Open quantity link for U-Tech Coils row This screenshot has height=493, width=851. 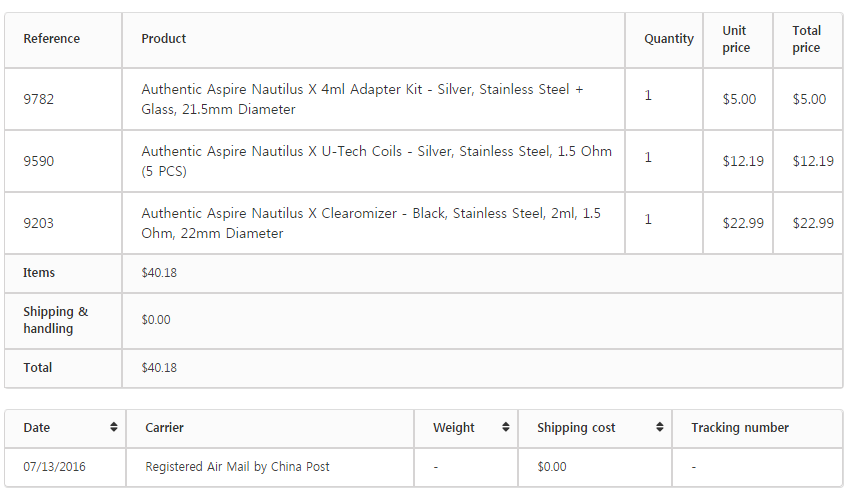tap(648, 158)
